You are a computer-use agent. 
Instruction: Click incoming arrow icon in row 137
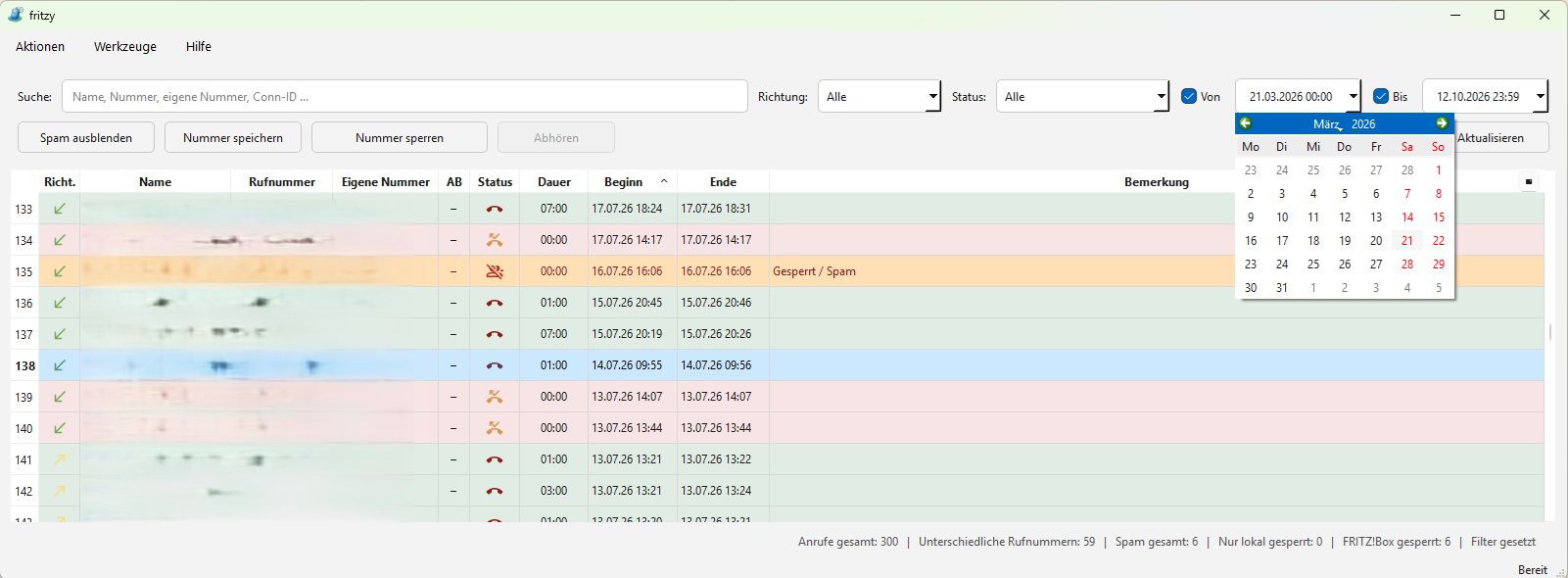pyautogui.click(x=60, y=334)
